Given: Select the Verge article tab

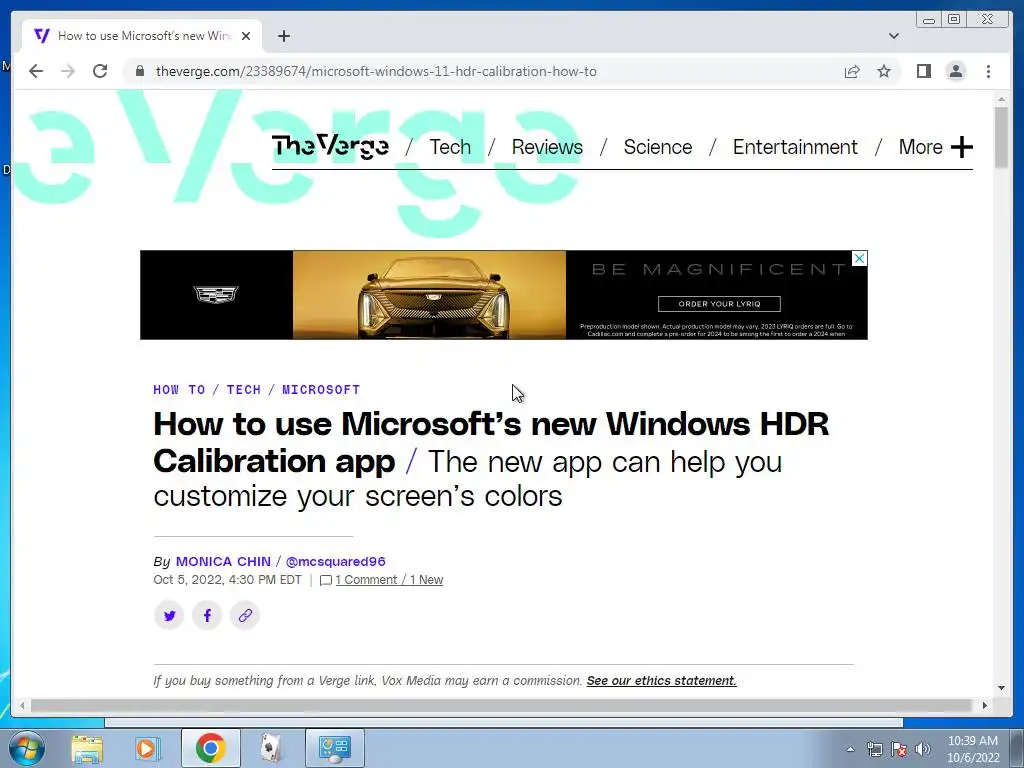Looking at the screenshot, I should click(x=142, y=36).
